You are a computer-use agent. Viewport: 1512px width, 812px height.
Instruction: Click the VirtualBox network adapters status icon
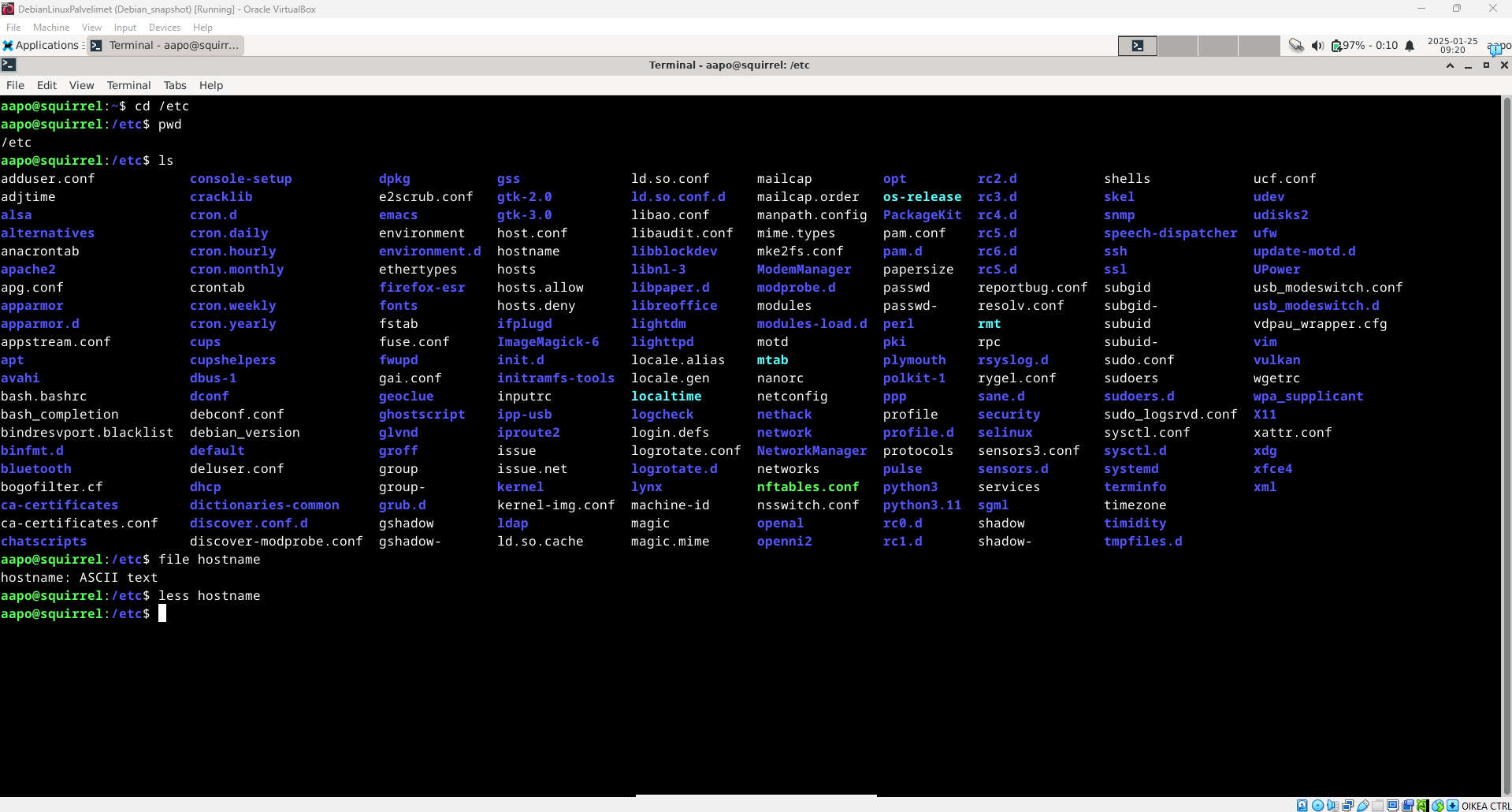pos(1348,806)
